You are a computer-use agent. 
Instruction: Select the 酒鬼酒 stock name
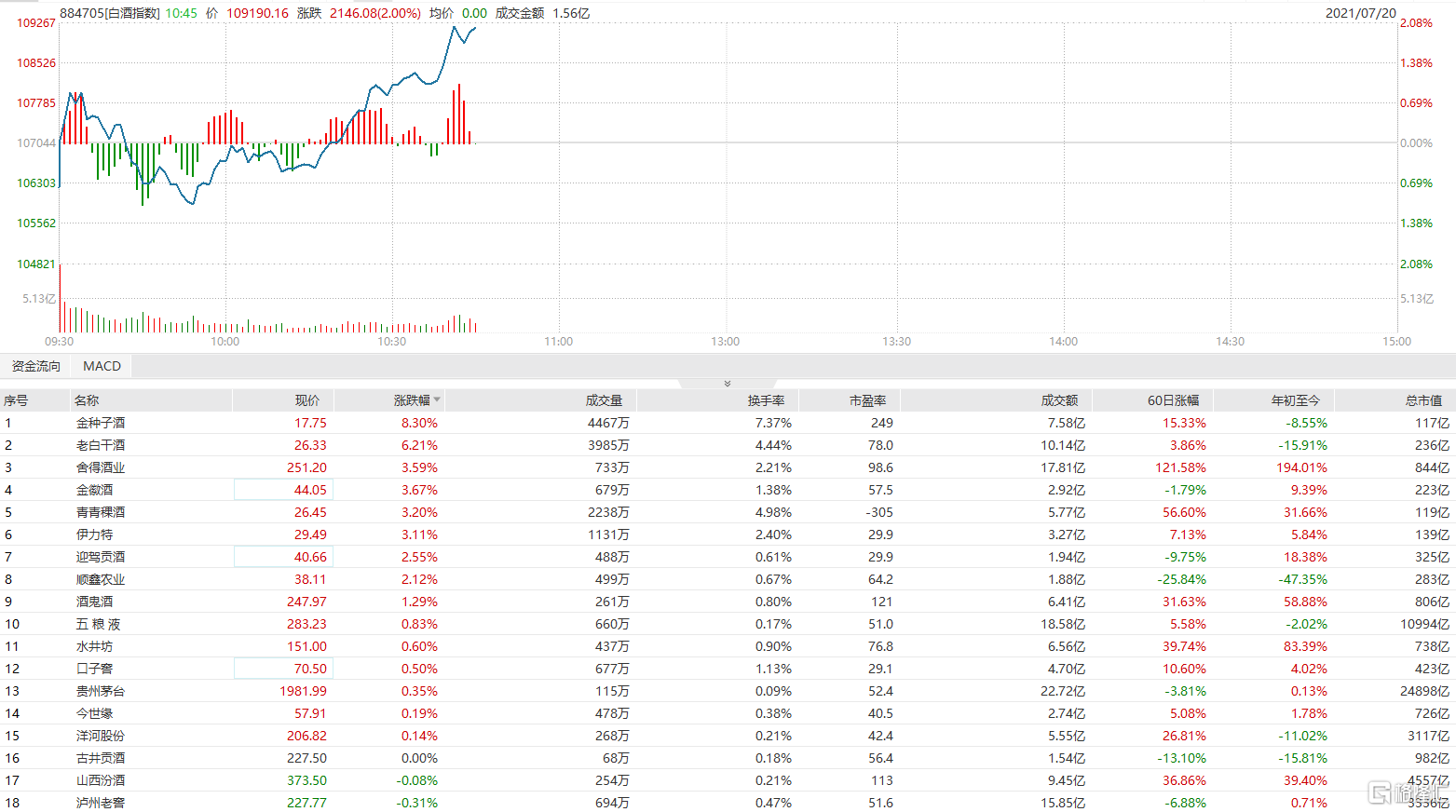94,602
